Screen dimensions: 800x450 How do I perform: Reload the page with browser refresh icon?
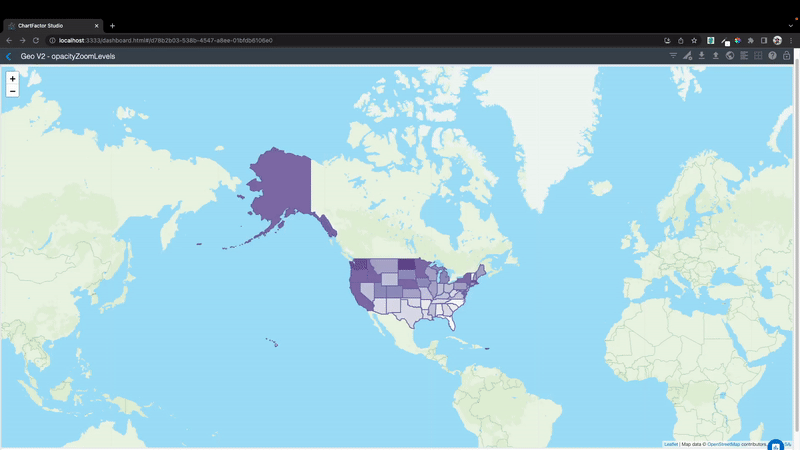tap(36, 40)
